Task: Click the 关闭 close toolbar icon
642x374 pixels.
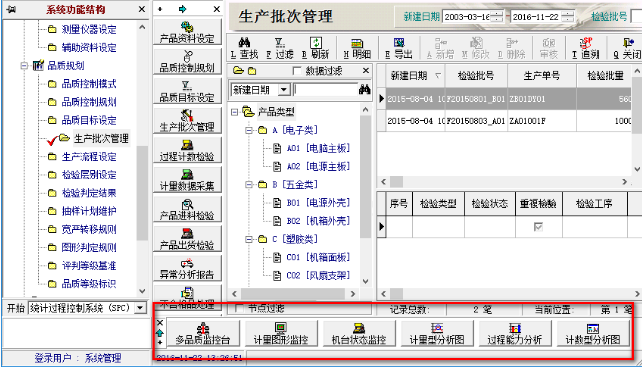Action: point(627,48)
